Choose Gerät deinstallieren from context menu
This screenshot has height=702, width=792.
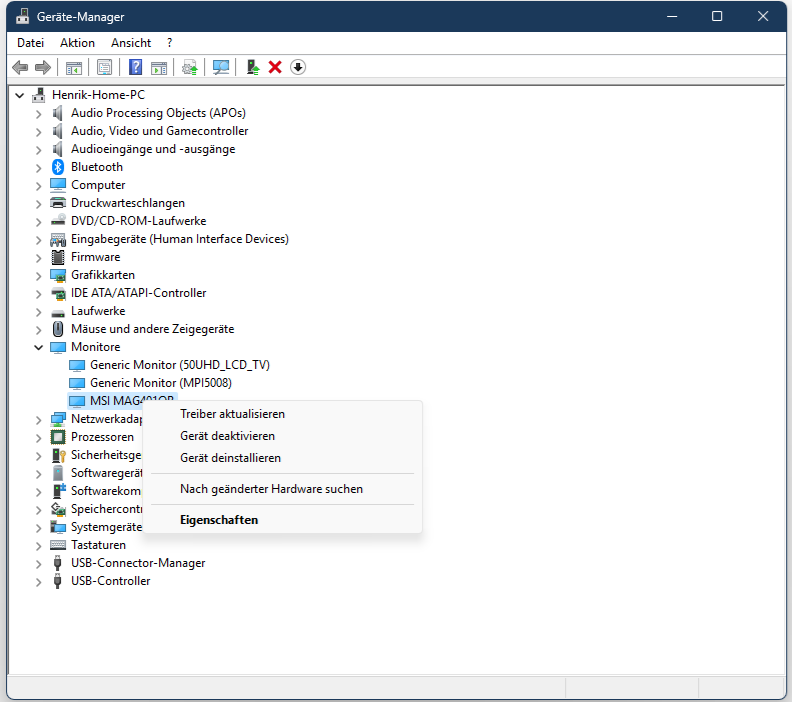point(283,458)
